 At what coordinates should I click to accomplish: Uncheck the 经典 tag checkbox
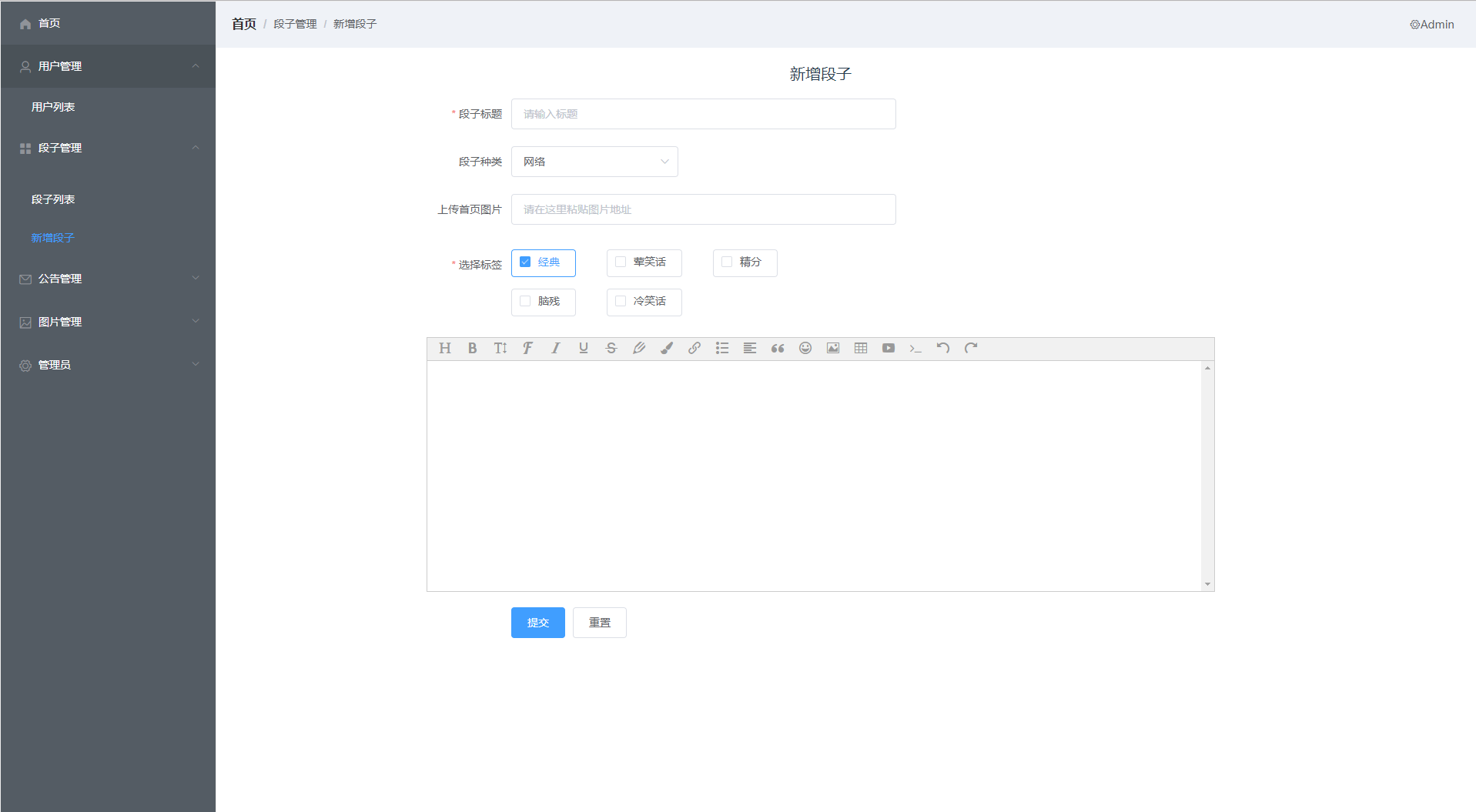pyautogui.click(x=525, y=262)
